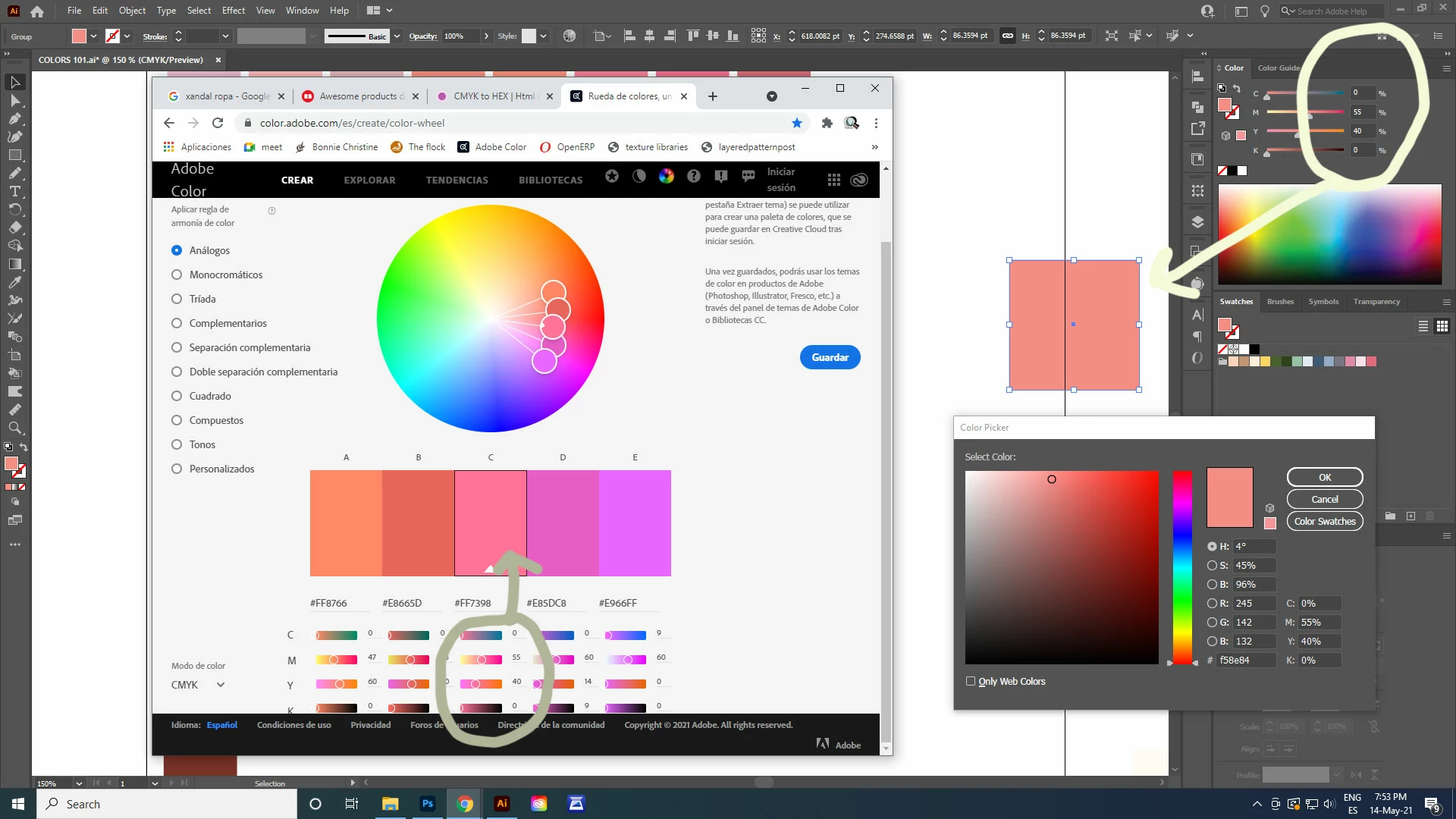Image resolution: width=1456 pixels, height=819 pixels.
Task: Open the Effect menu
Action: pyautogui.click(x=233, y=11)
